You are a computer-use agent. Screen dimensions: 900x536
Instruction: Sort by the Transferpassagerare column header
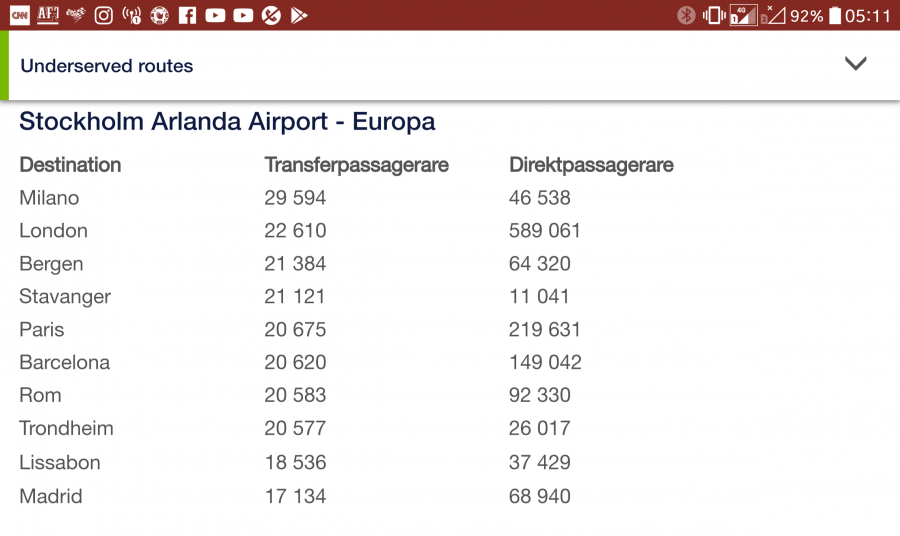pyautogui.click(x=356, y=165)
